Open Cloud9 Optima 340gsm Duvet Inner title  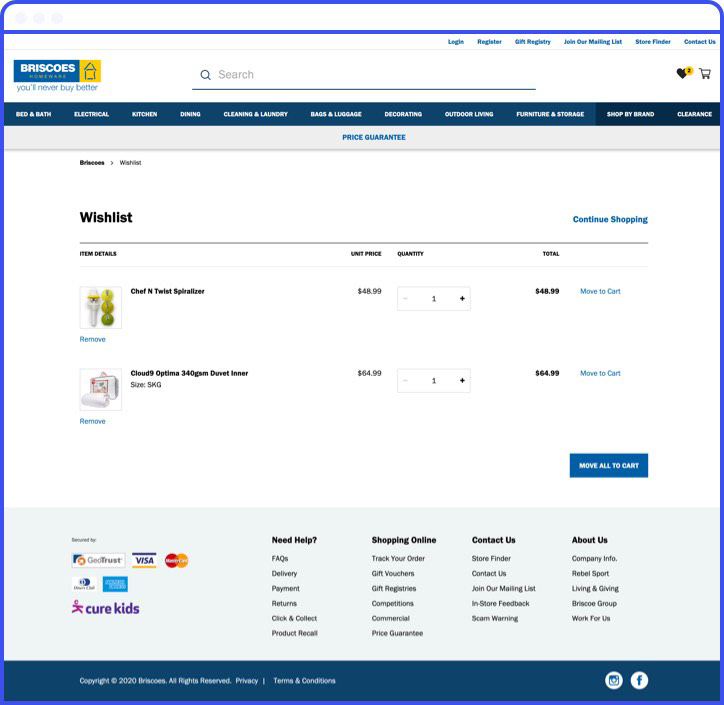[189, 373]
